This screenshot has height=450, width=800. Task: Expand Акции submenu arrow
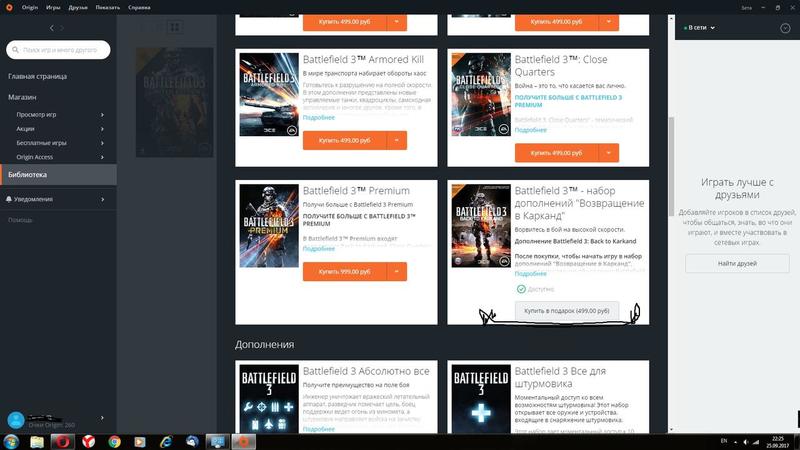pyautogui.click(x=103, y=129)
